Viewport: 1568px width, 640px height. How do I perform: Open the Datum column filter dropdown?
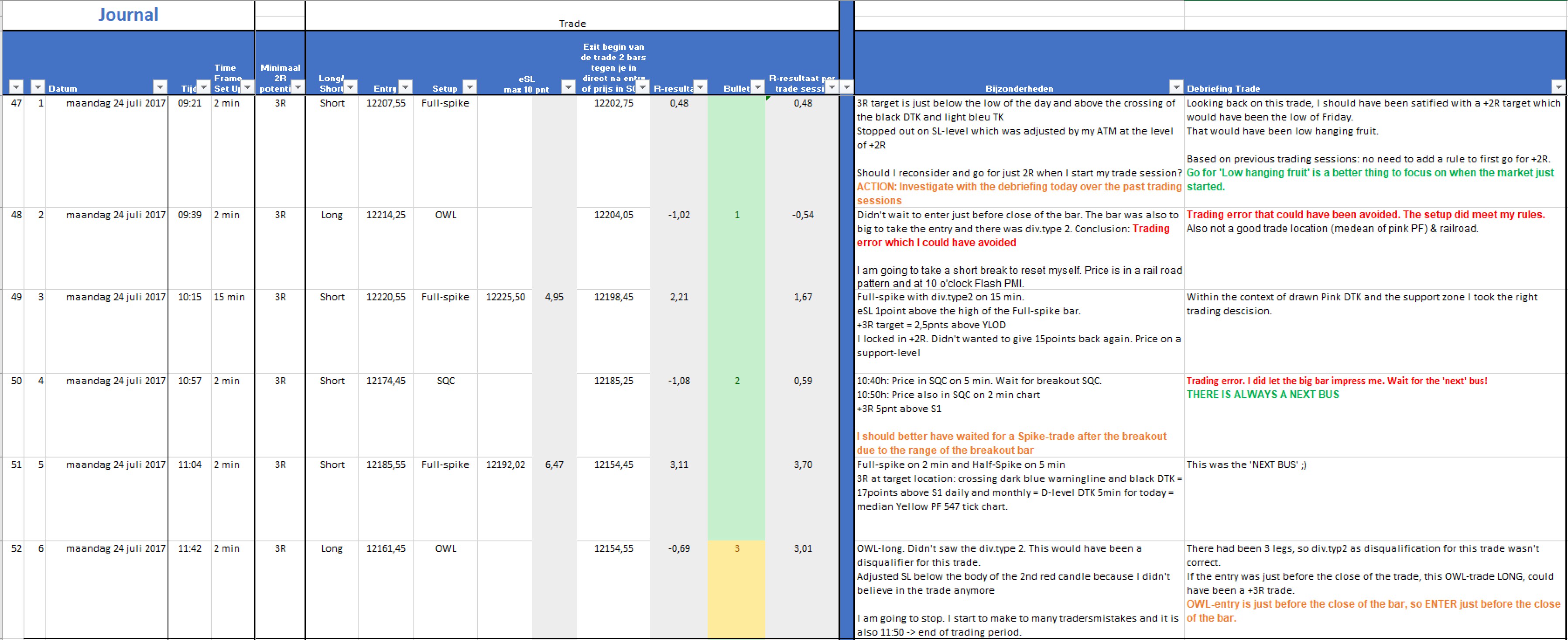coord(160,87)
